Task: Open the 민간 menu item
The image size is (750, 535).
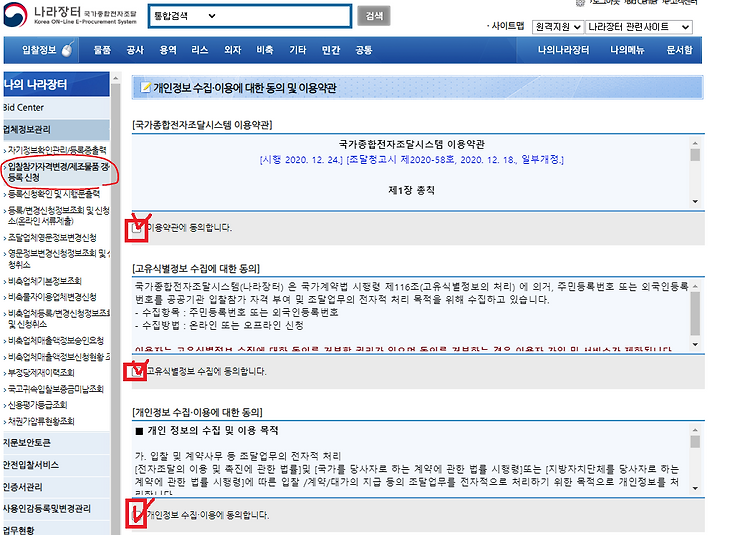Action: [331, 50]
